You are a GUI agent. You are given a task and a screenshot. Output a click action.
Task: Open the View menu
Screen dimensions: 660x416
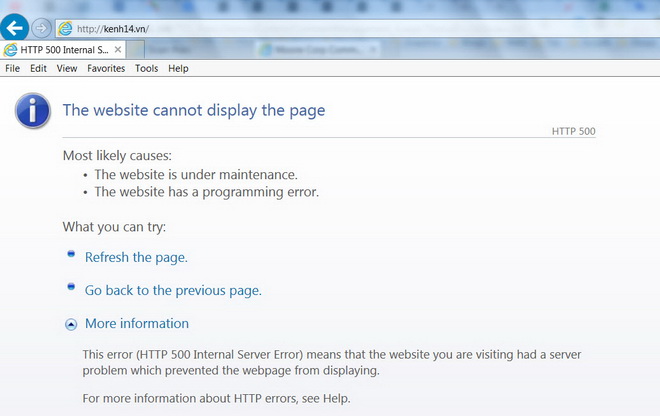(x=67, y=69)
